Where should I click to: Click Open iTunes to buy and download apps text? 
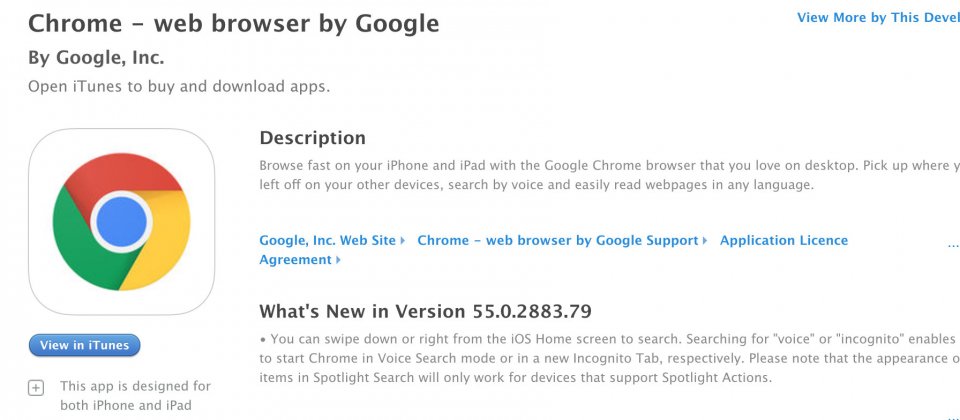[179, 86]
